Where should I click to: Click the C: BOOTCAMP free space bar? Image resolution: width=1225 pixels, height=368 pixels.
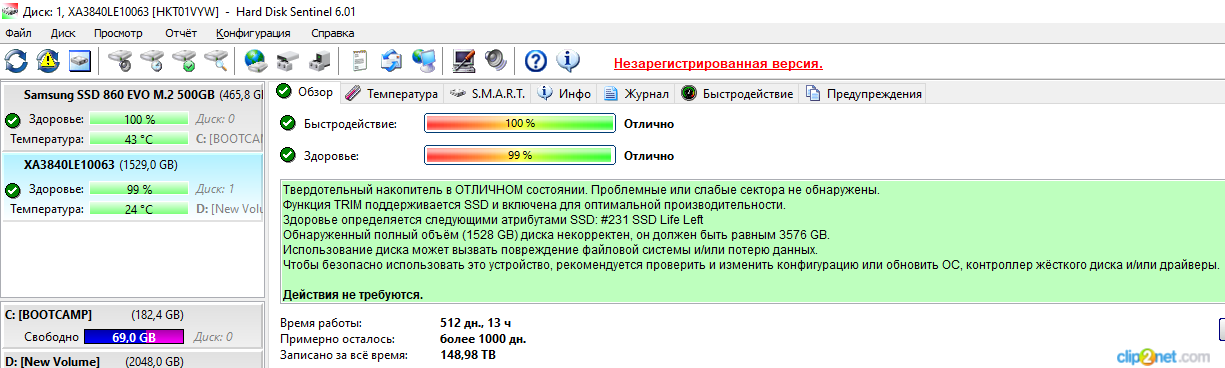[134, 338]
